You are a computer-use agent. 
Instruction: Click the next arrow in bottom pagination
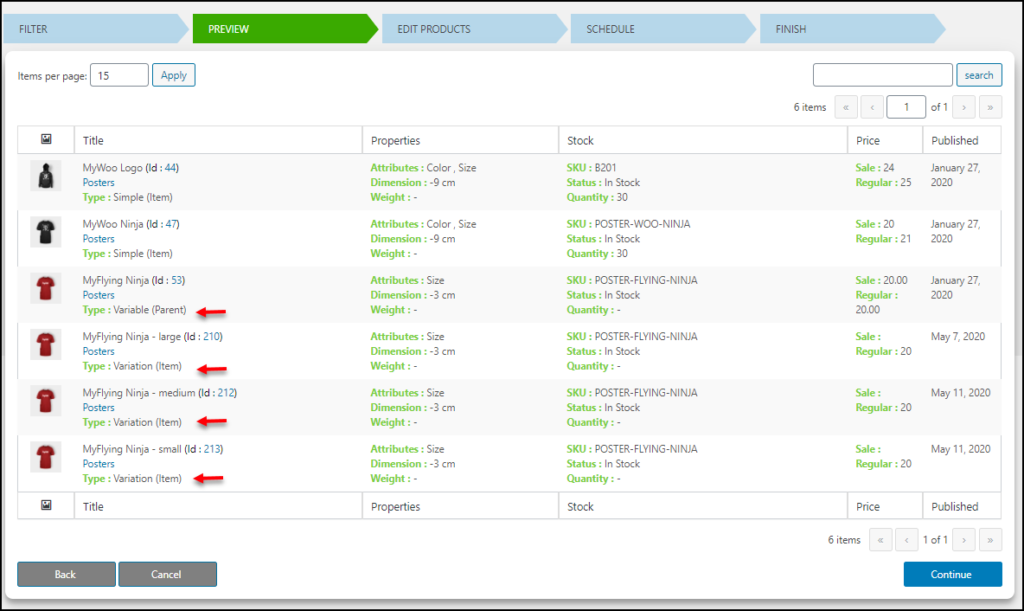coord(963,539)
